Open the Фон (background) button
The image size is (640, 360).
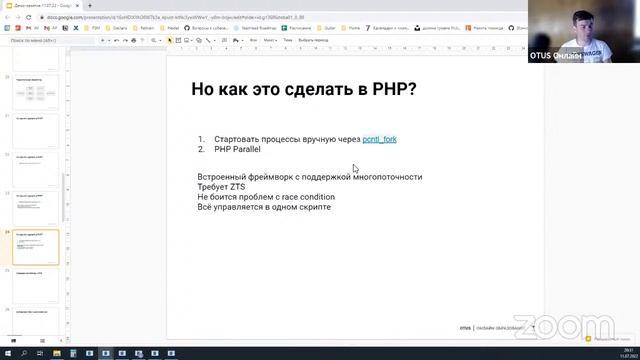pos(253,40)
